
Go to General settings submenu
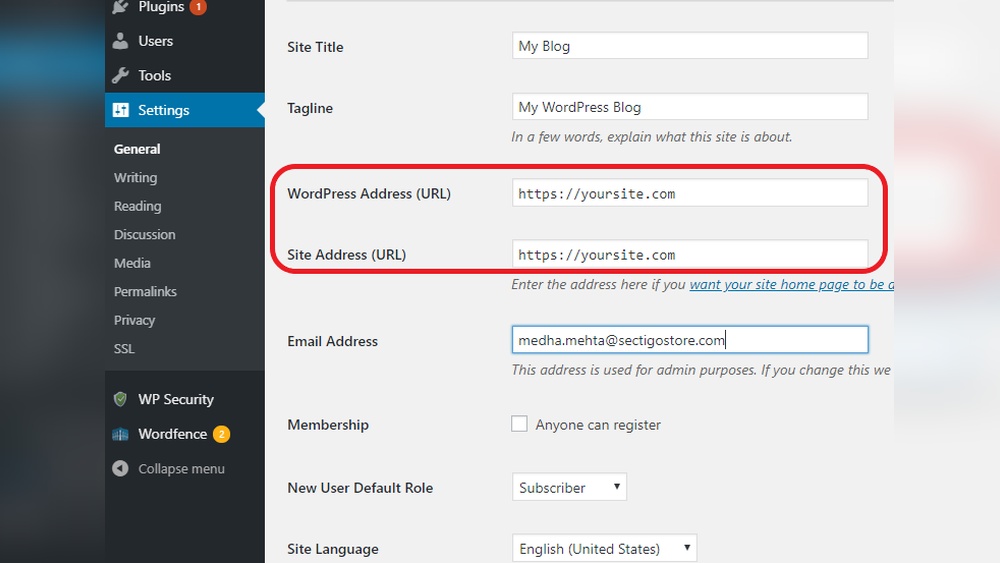coord(137,149)
